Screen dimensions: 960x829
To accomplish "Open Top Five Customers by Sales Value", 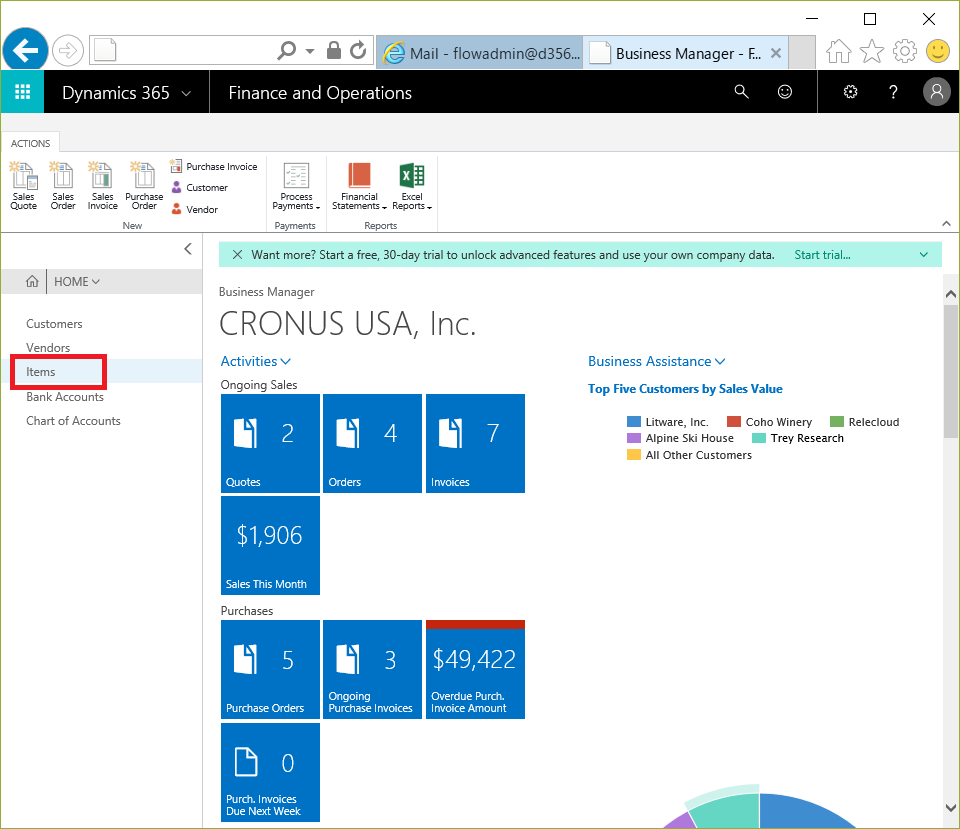I will tap(685, 389).
